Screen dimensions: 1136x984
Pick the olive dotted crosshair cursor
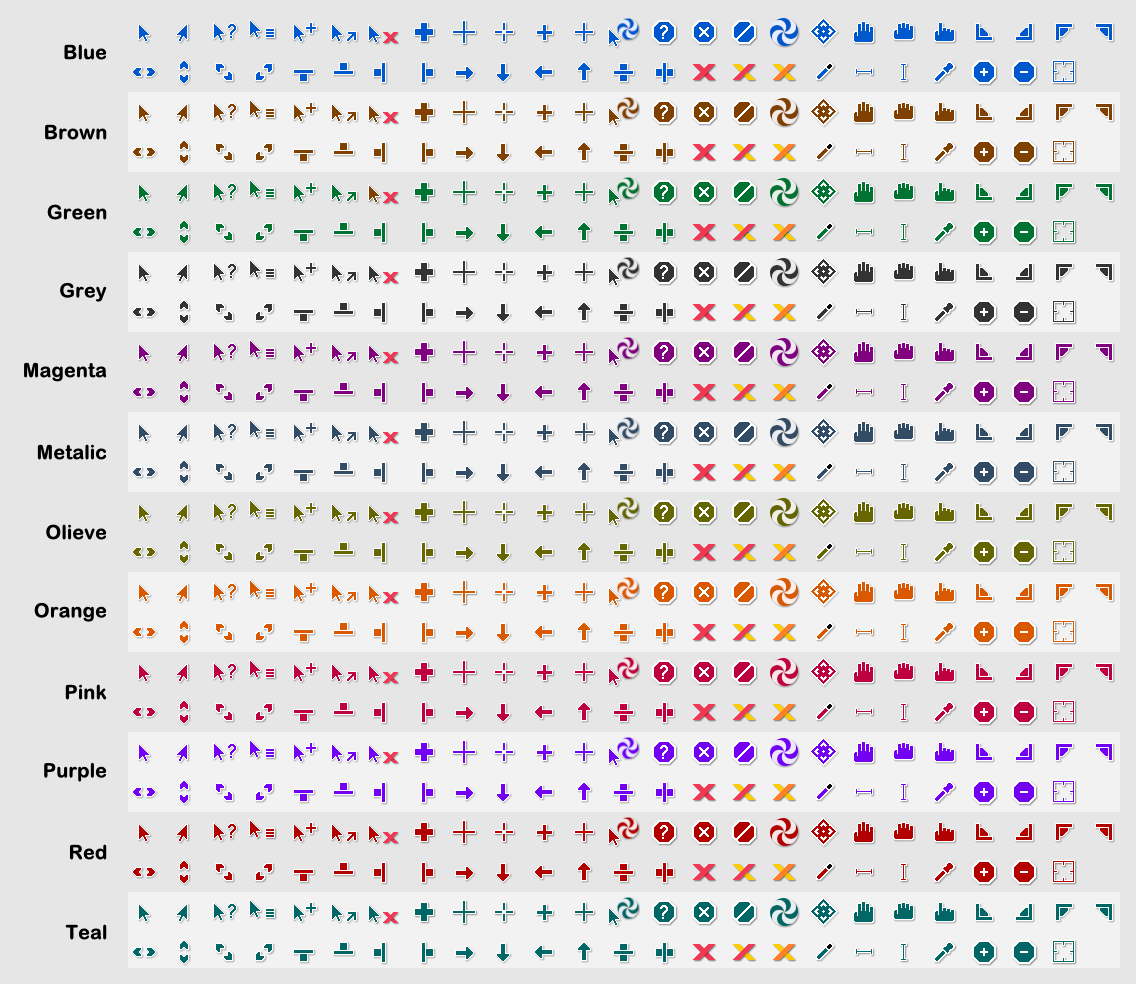point(504,513)
